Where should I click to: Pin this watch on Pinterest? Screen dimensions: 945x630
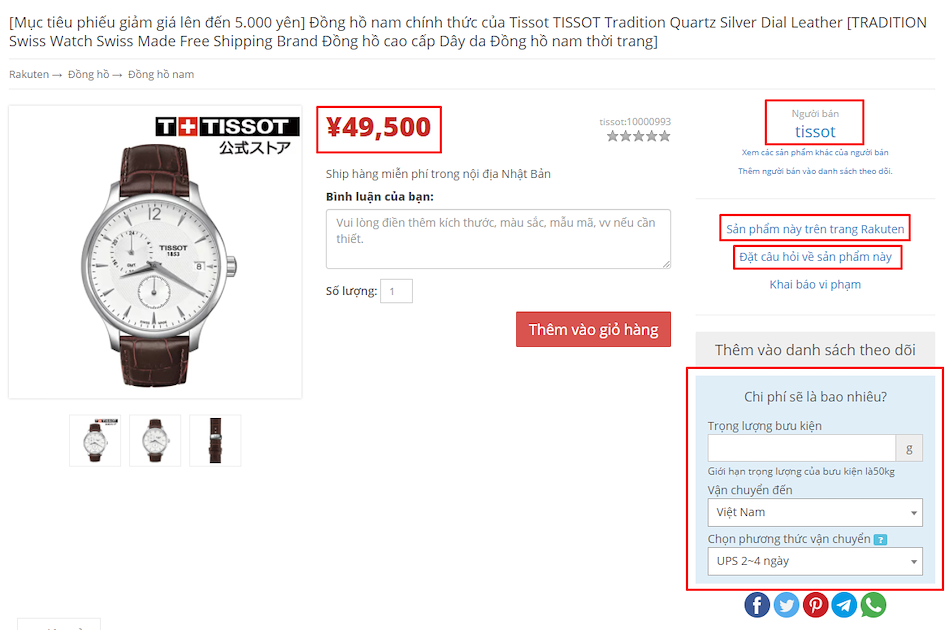tap(815, 605)
